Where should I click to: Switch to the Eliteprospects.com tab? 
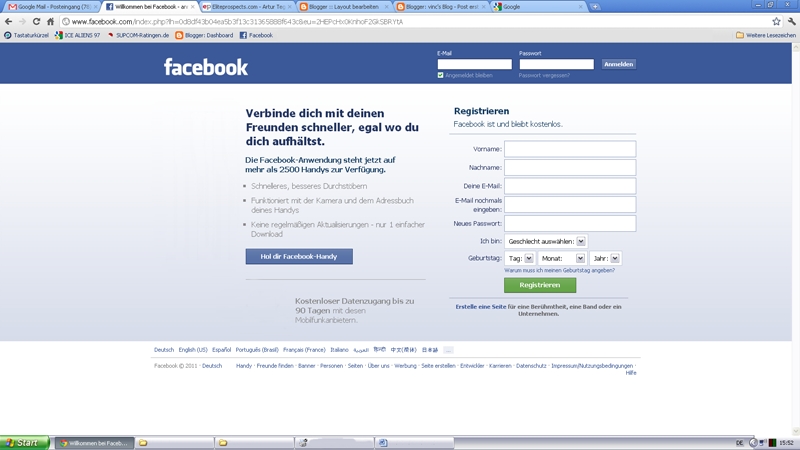247,7
